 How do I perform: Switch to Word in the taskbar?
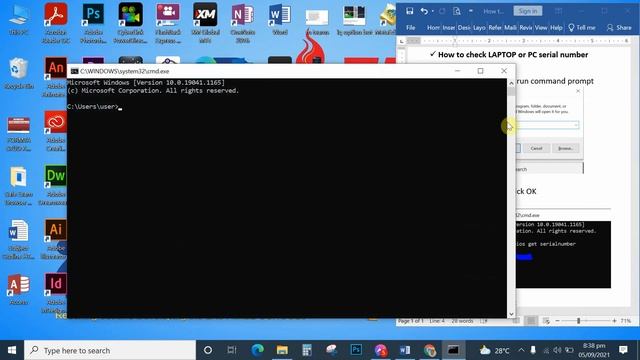[405, 350]
